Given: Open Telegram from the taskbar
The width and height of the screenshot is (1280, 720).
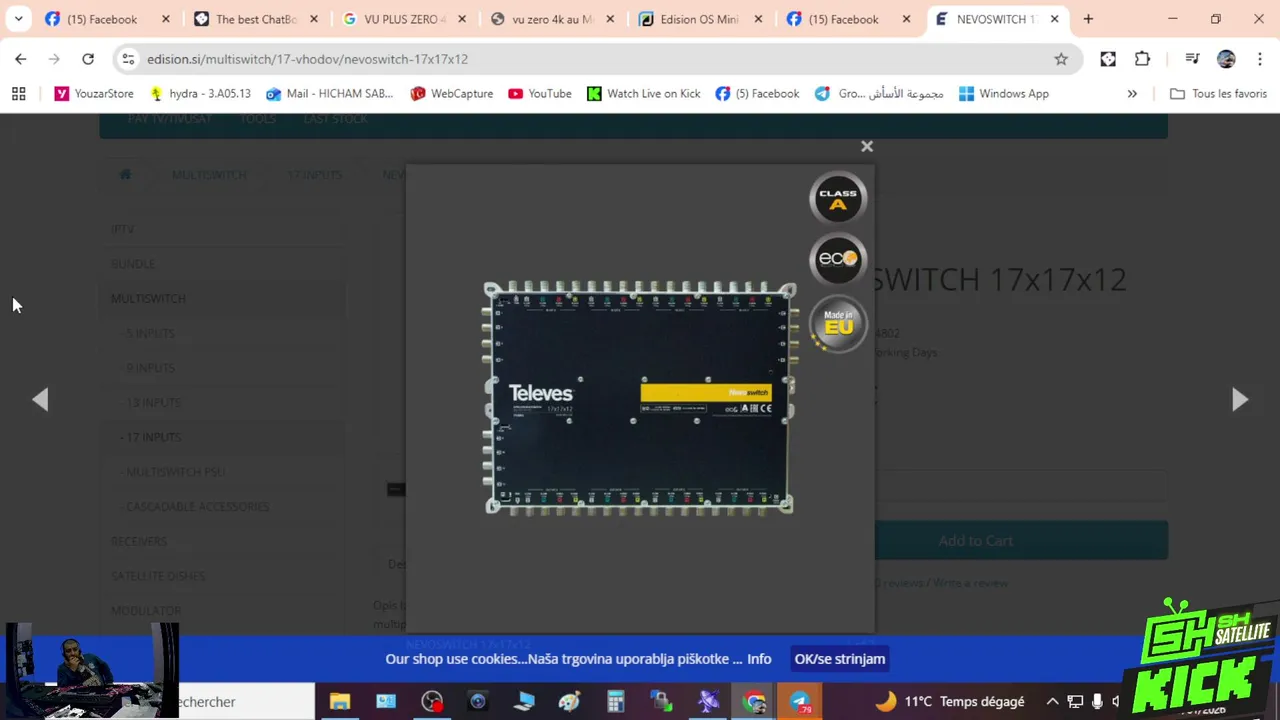Looking at the screenshot, I should tap(800, 702).
